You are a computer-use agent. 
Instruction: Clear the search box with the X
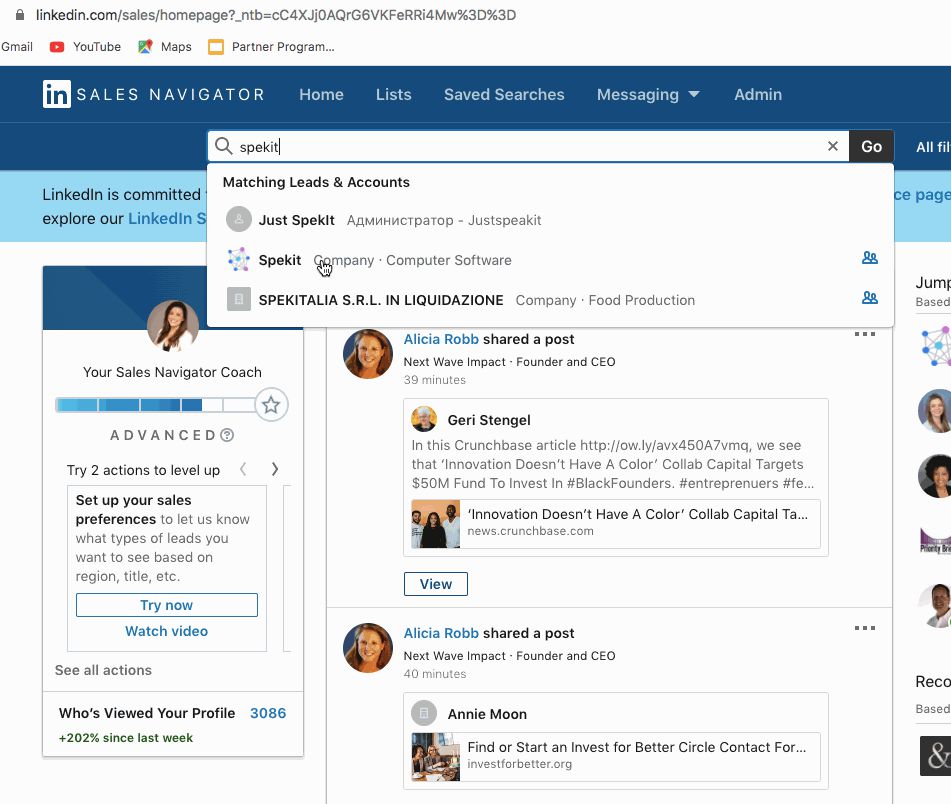[833, 146]
